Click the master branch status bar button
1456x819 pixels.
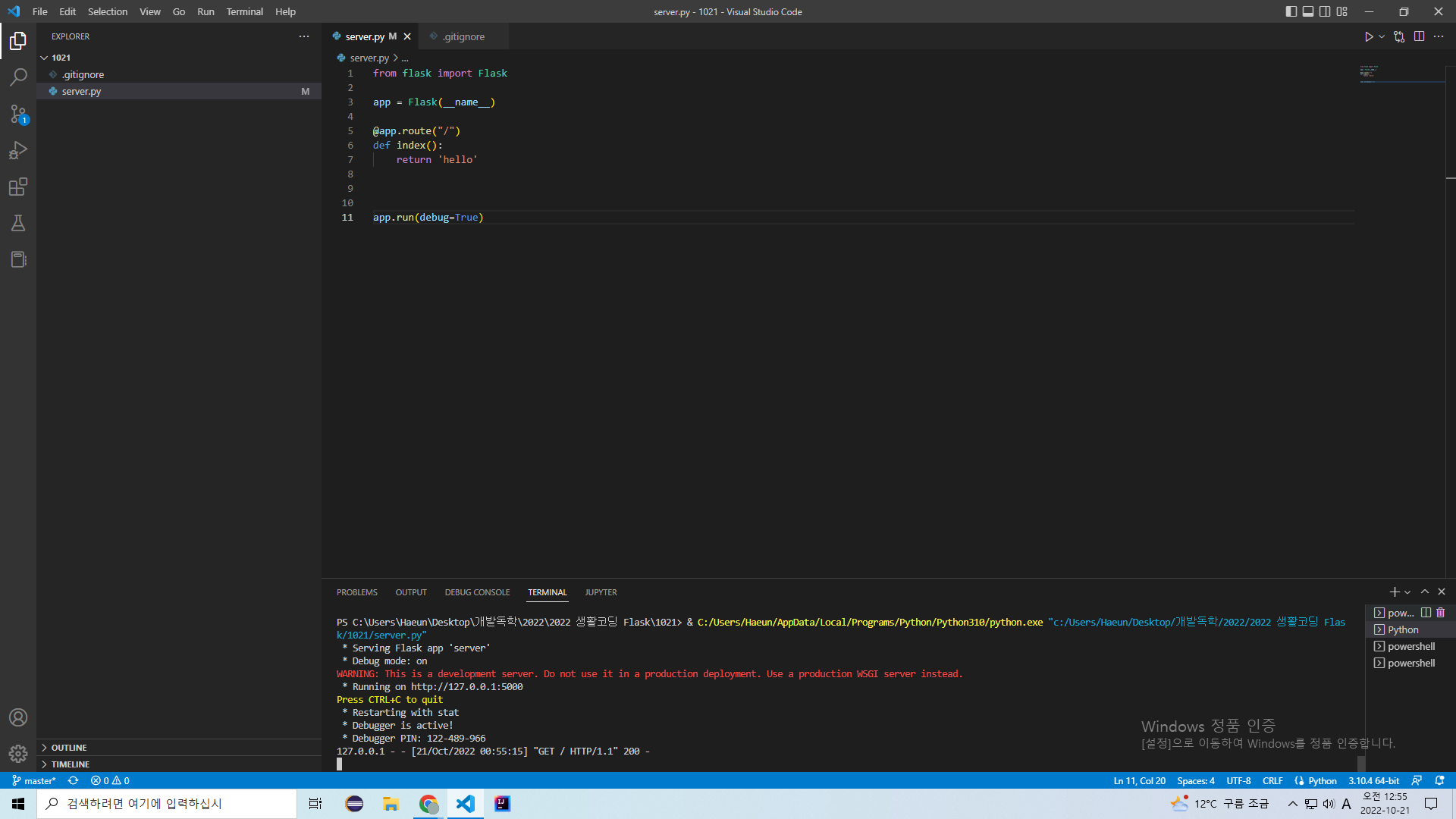34,780
